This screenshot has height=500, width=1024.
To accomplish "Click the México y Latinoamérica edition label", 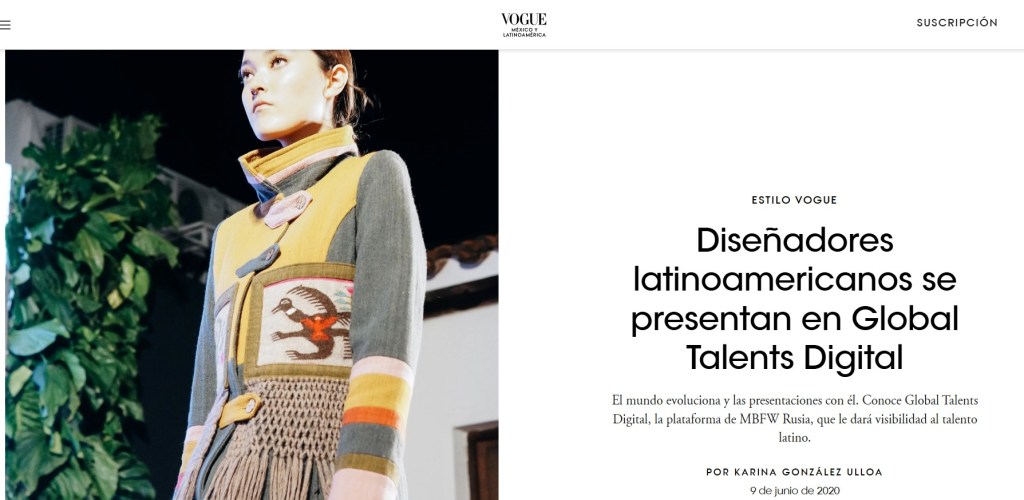I will (x=524, y=32).
